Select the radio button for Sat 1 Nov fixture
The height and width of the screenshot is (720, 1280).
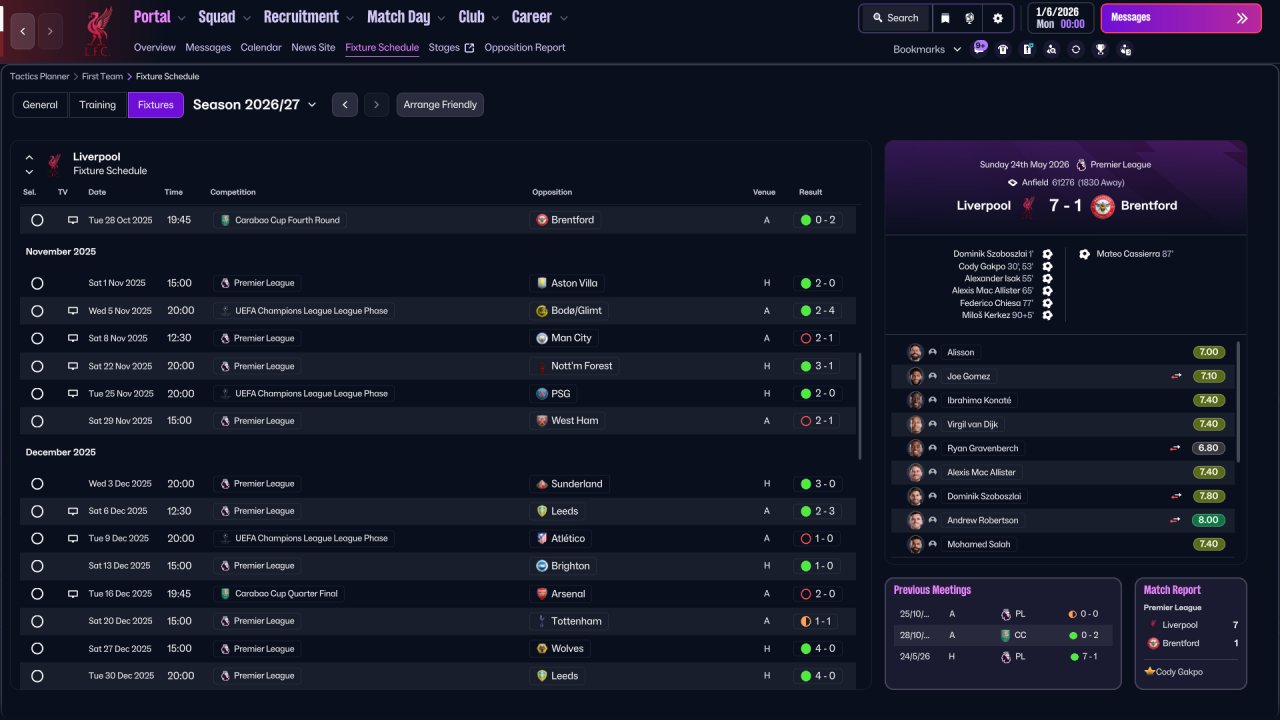click(37, 283)
